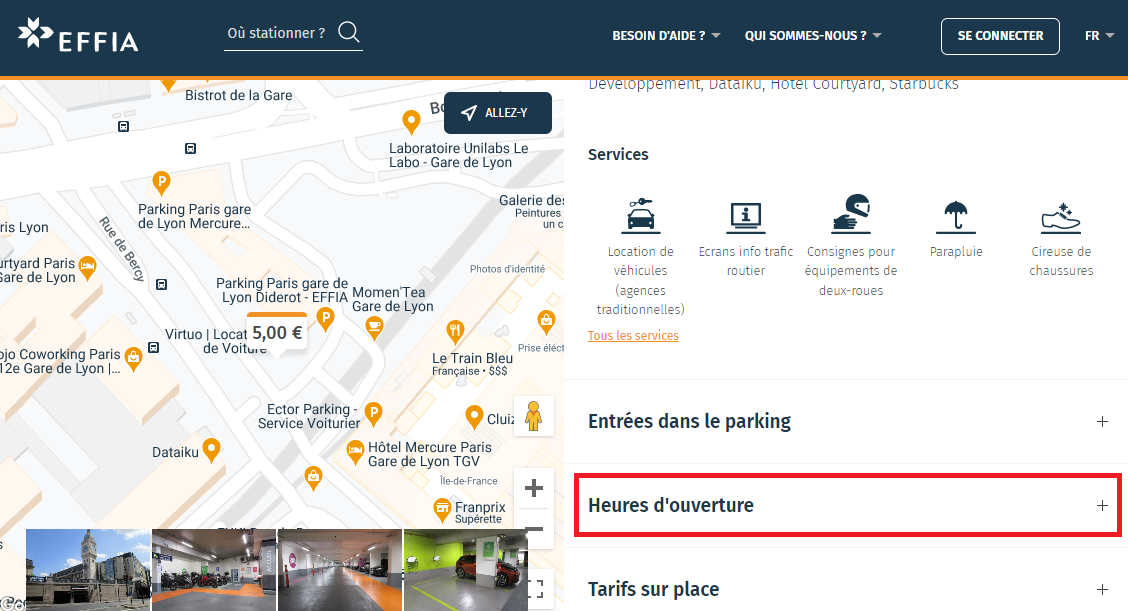The image size is (1128, 611).
Task: Open the Gare de Lyon clock tower photo
Action: (x=88, y=570)
